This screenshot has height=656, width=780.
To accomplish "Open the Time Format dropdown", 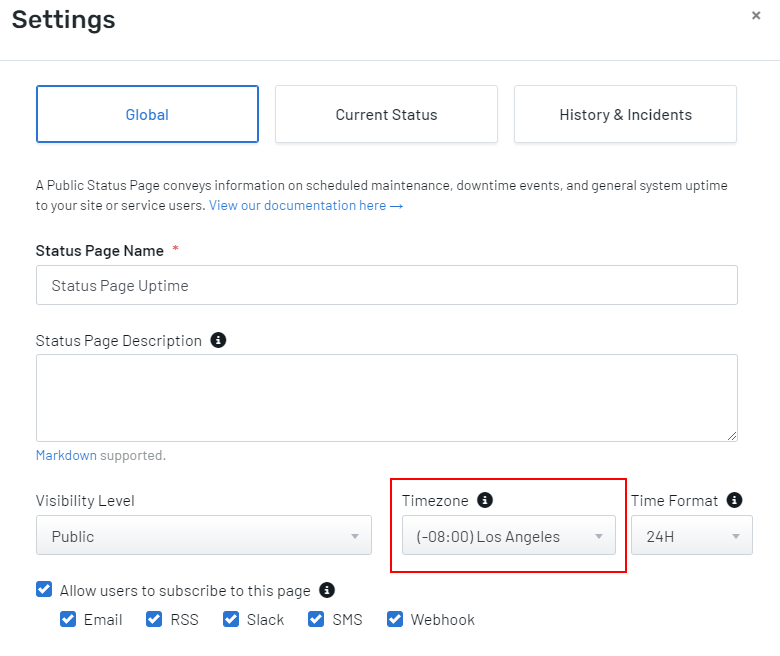I will (x=691, y=536).
